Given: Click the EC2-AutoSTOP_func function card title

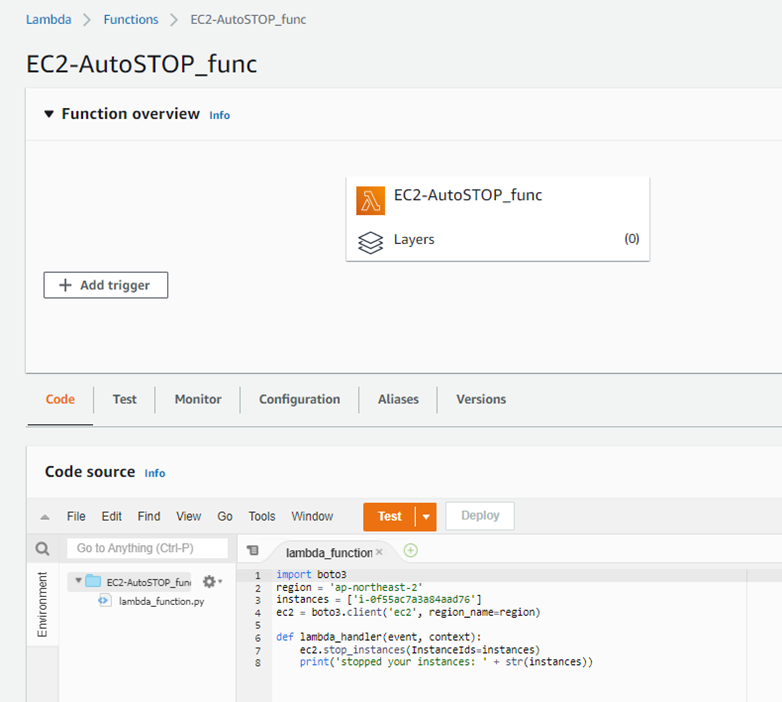Looking at the screenshot, I should (x=468, y=195).
